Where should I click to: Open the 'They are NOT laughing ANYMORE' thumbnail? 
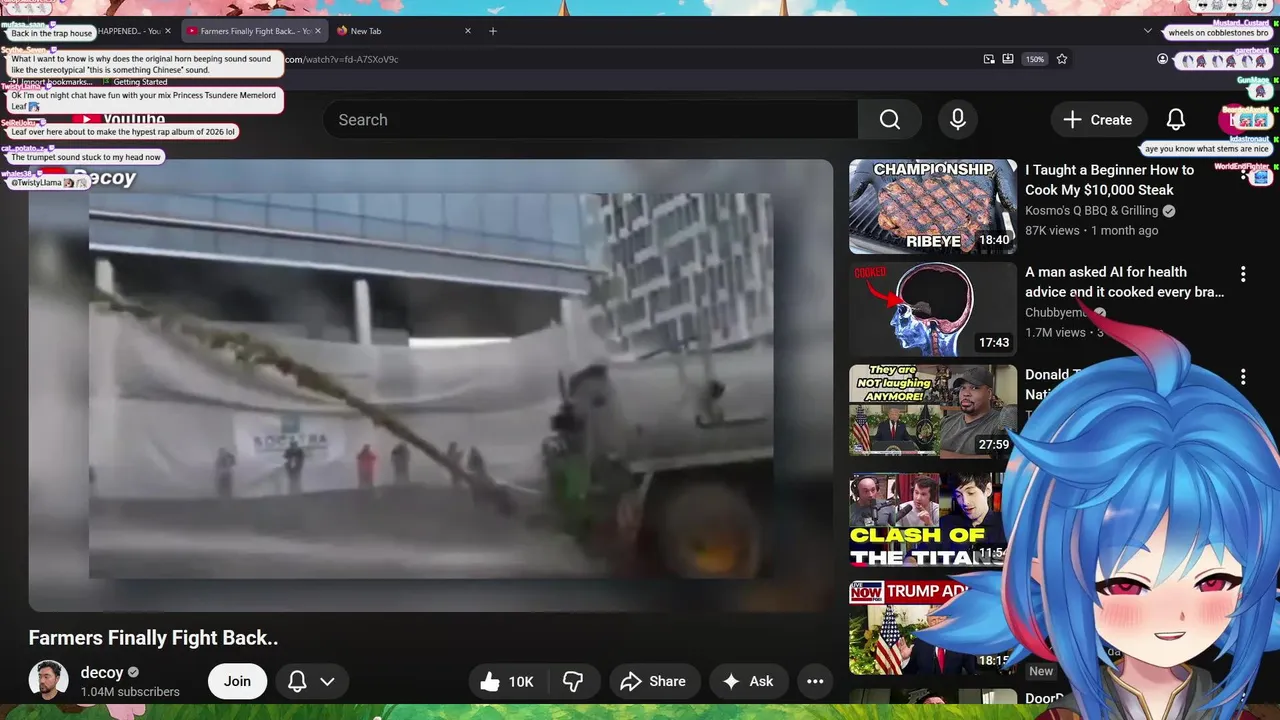(x=933, y=411)
